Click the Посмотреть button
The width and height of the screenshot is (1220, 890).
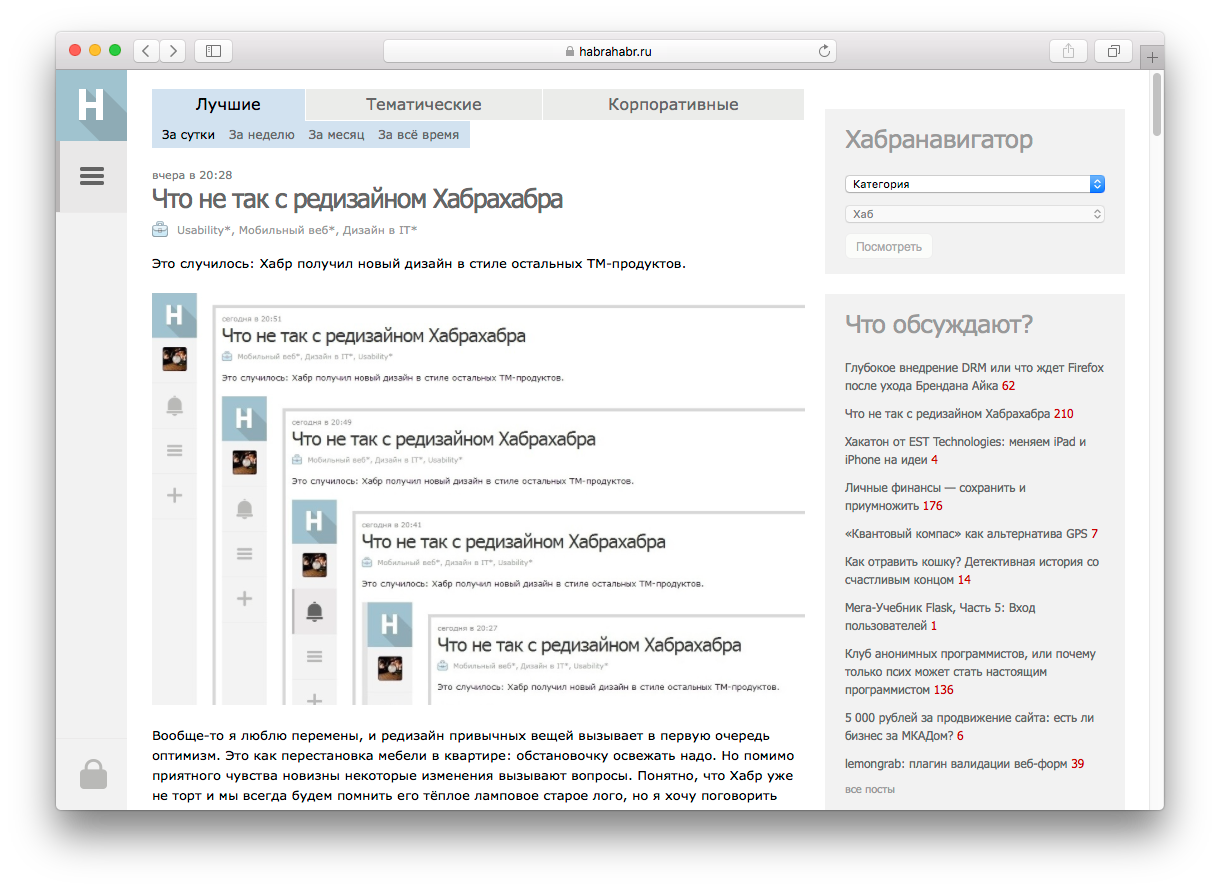coord(889,246)
